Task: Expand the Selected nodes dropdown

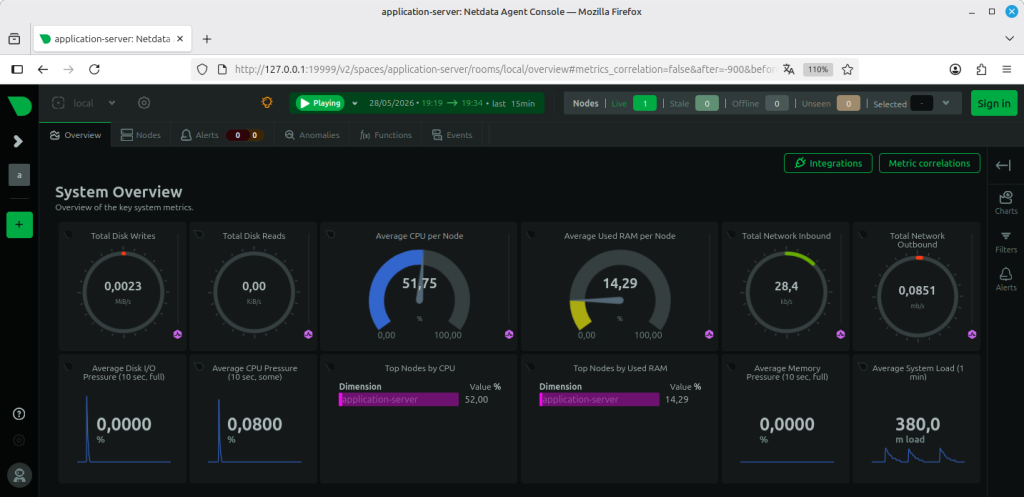Action: coord(946,103)
